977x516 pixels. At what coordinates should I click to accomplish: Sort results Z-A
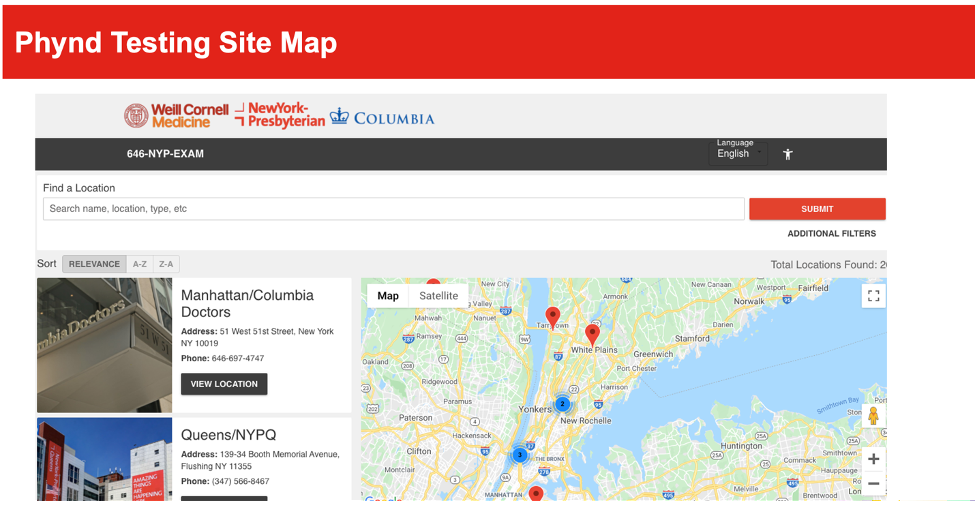tap(166, 264)
